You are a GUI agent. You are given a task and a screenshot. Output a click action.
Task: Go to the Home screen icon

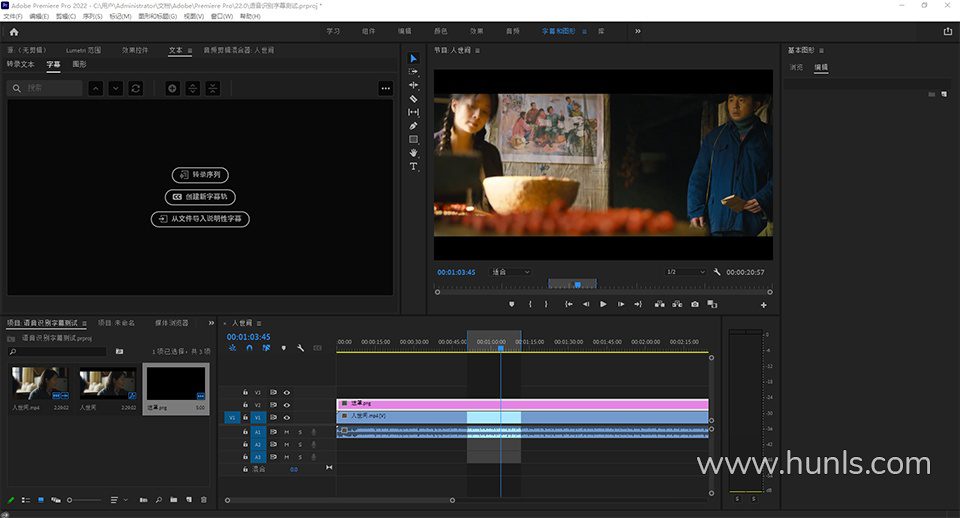14,32
